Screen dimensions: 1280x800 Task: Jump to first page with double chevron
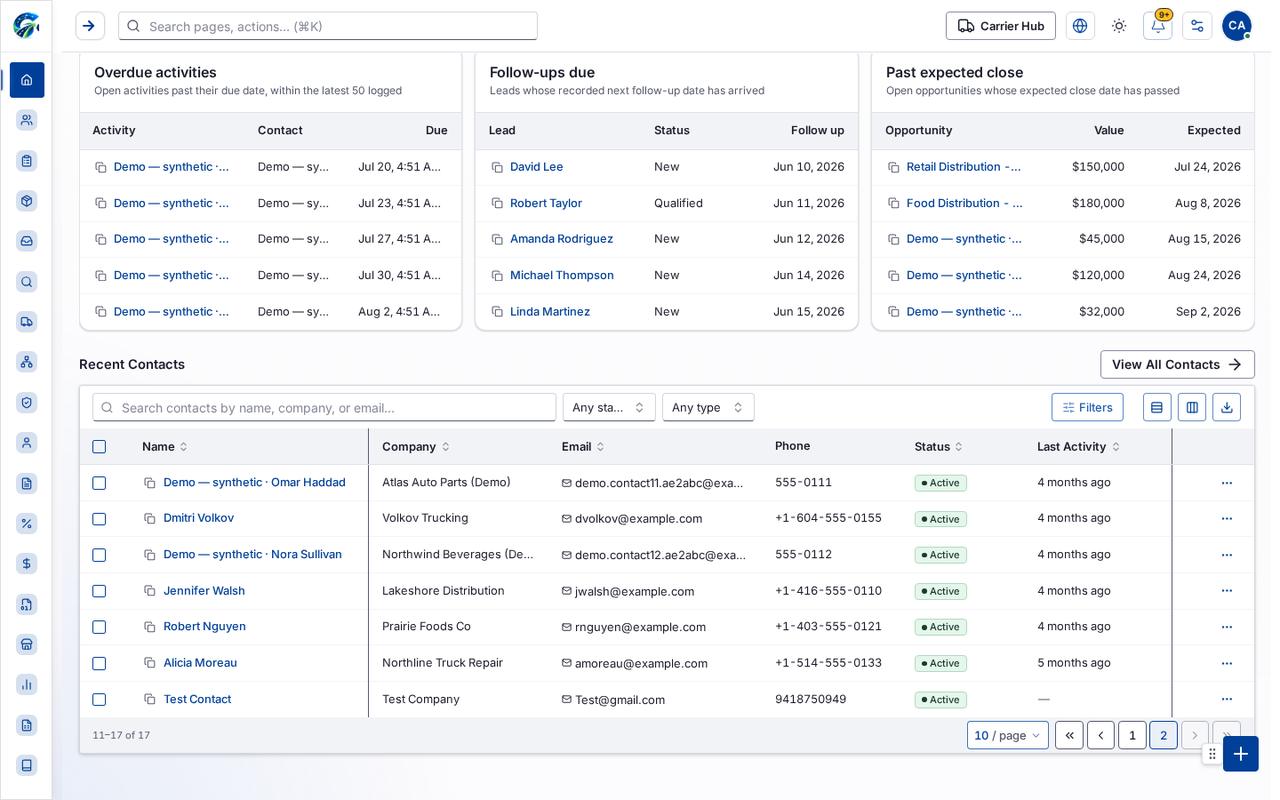[1069, 735]
